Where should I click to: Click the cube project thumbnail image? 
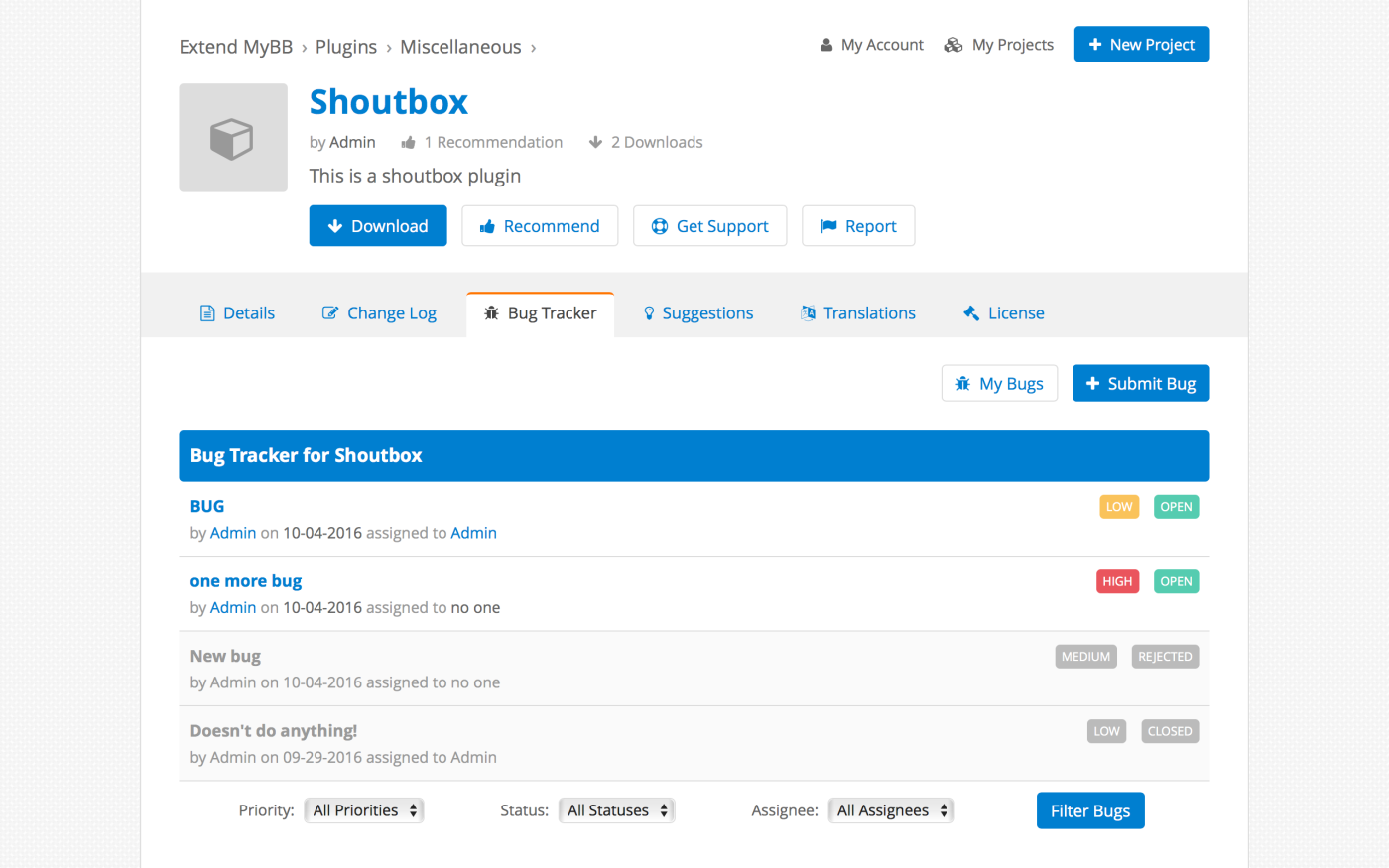click(233, 138)
